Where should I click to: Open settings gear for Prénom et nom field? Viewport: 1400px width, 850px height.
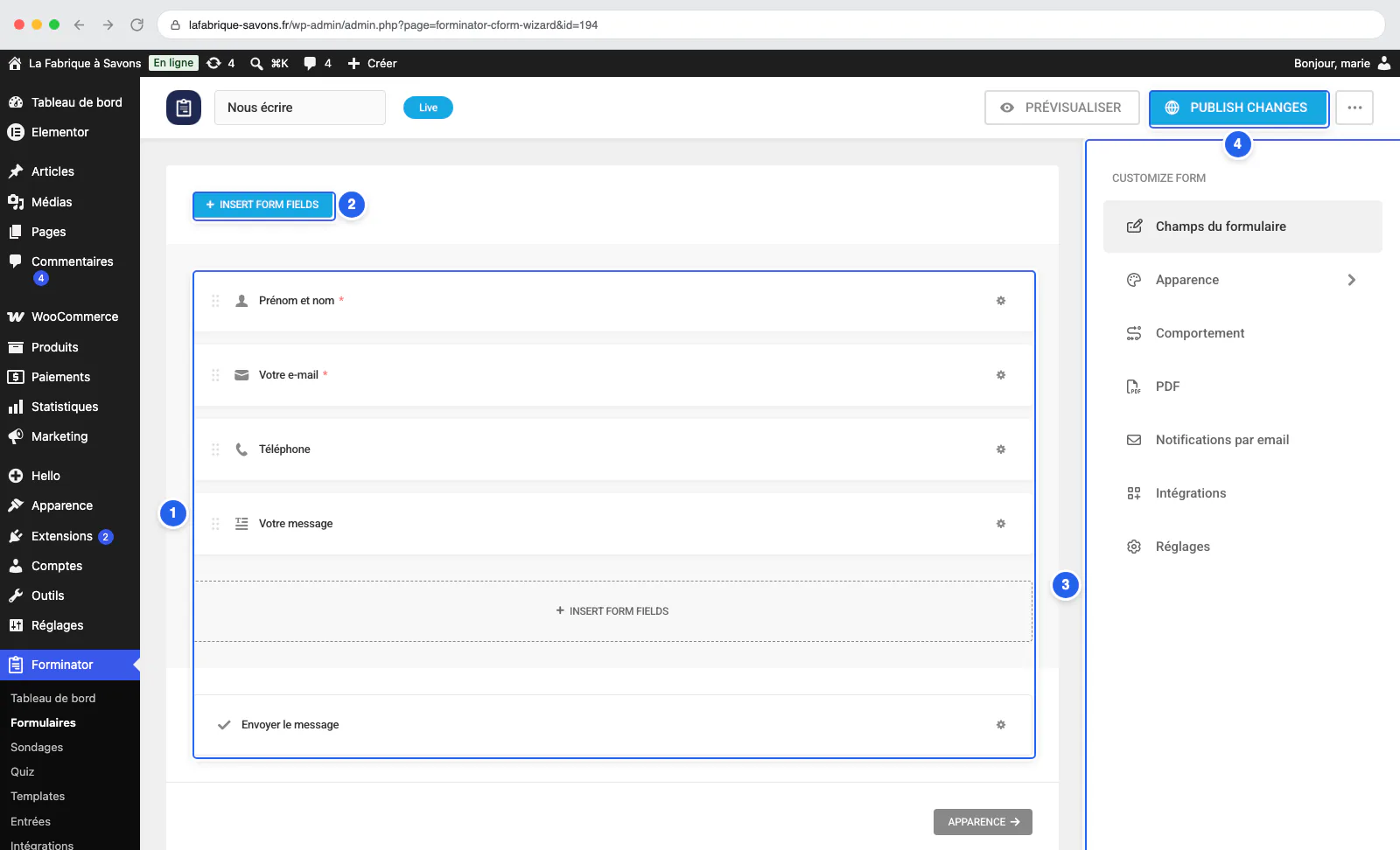click(x=1001, y=301)
